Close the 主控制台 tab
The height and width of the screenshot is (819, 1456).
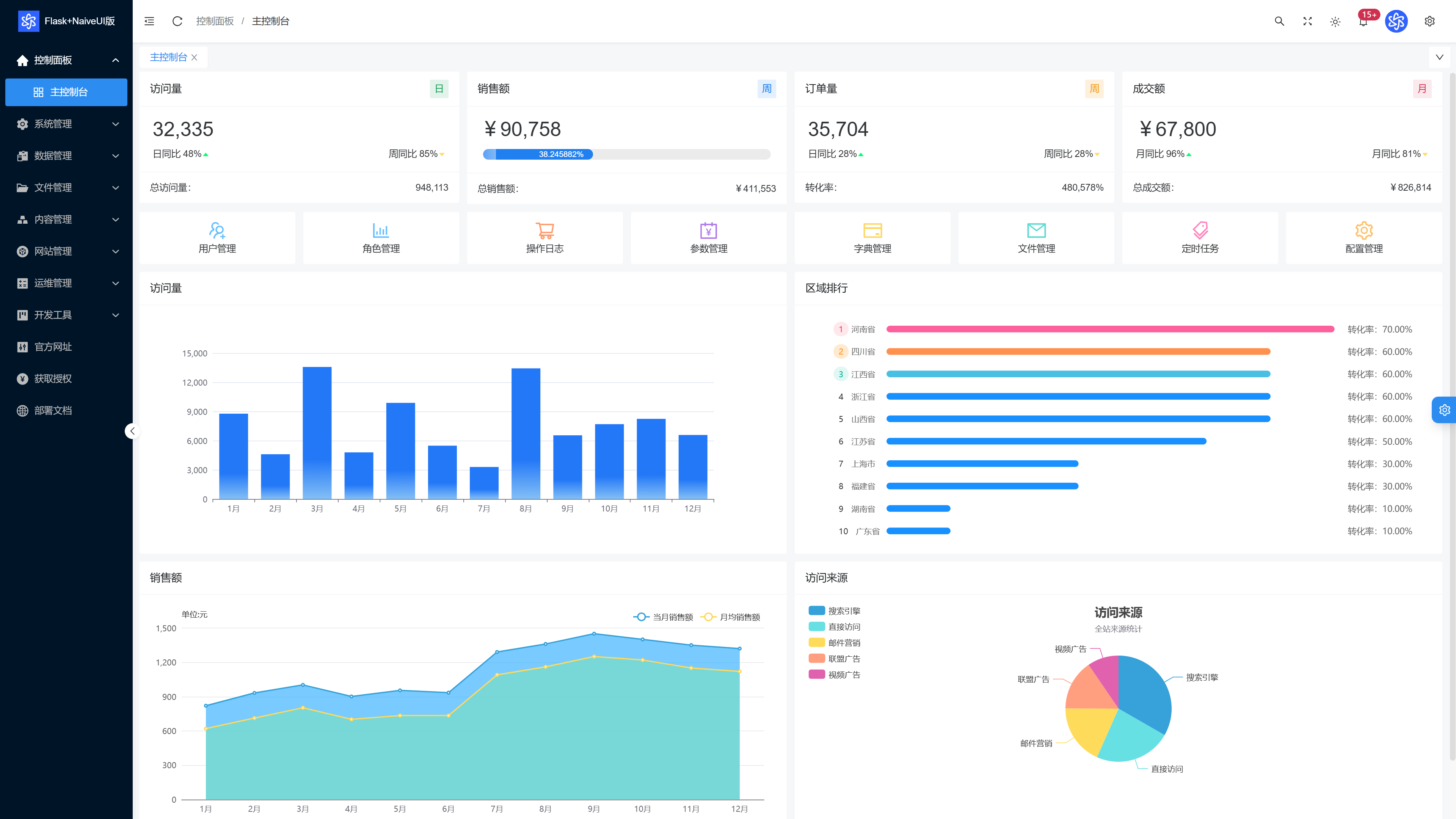pyautogui.click(x=195, y=57)
